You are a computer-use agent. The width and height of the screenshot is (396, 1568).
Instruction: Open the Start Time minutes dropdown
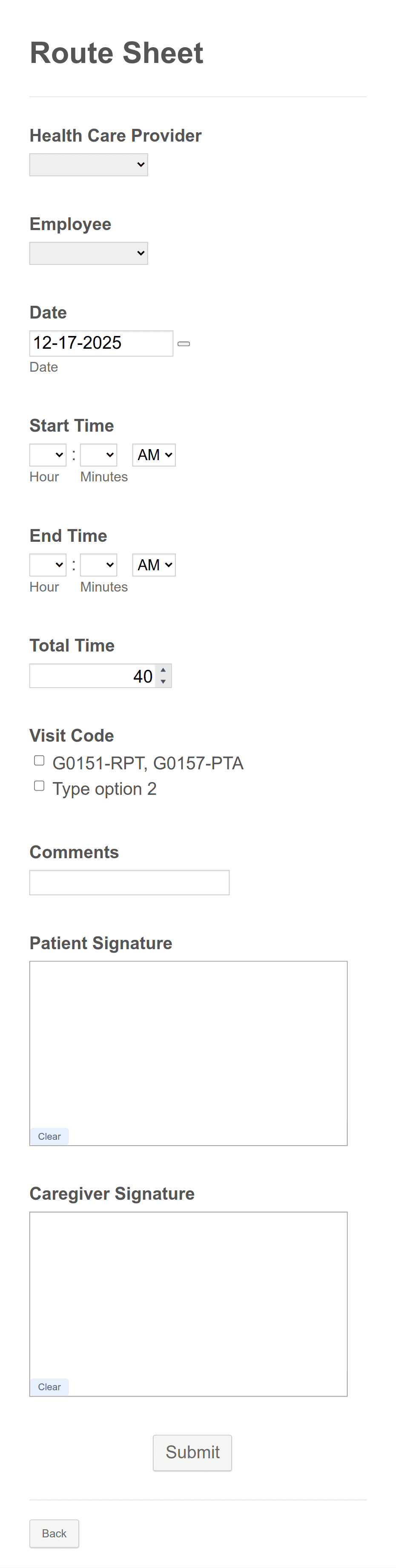(98, 455)
